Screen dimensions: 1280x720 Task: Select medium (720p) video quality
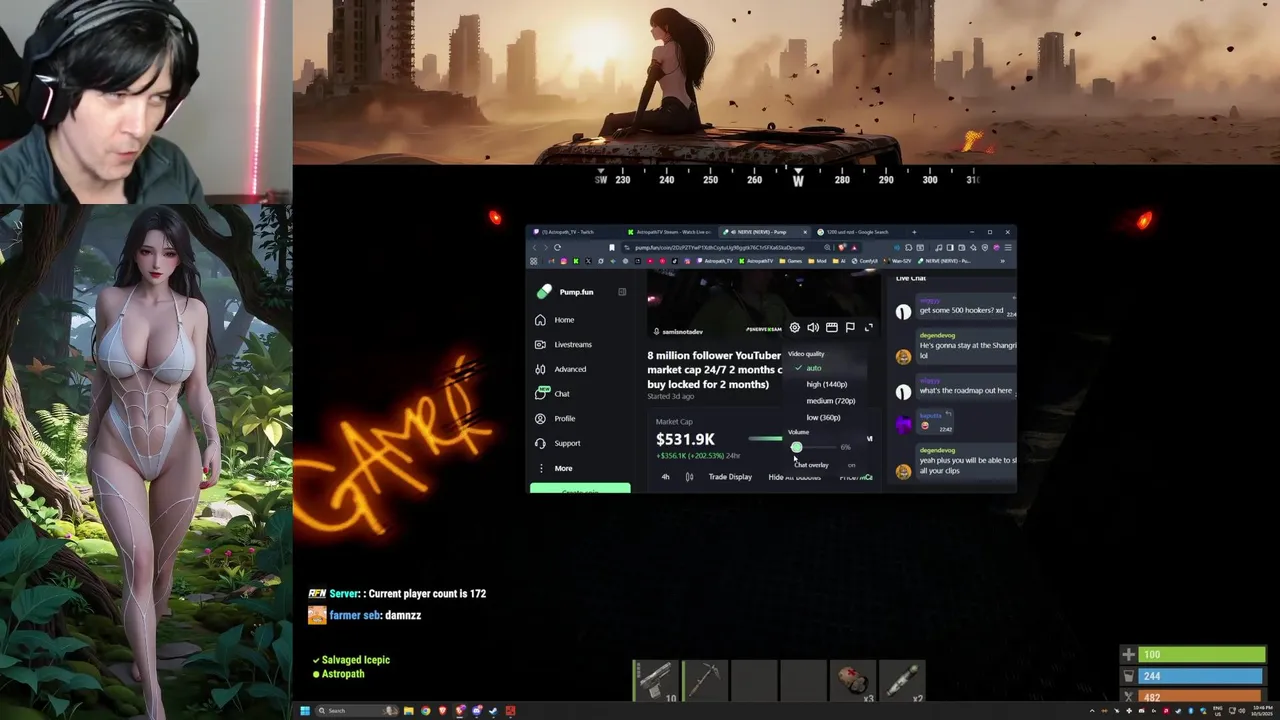[830, 401]
